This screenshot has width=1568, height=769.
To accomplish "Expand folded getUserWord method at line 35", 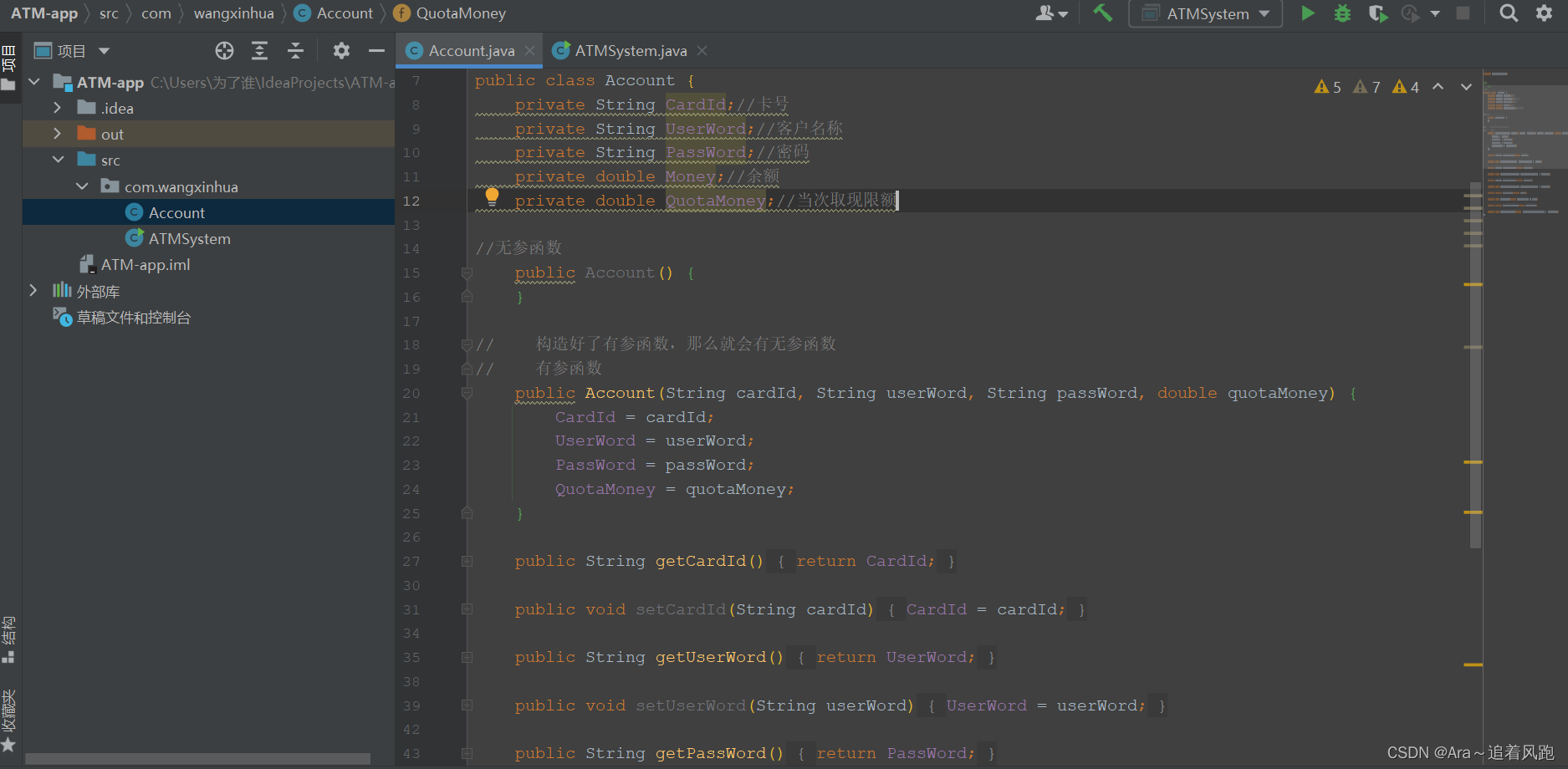I will pos(467,658).
